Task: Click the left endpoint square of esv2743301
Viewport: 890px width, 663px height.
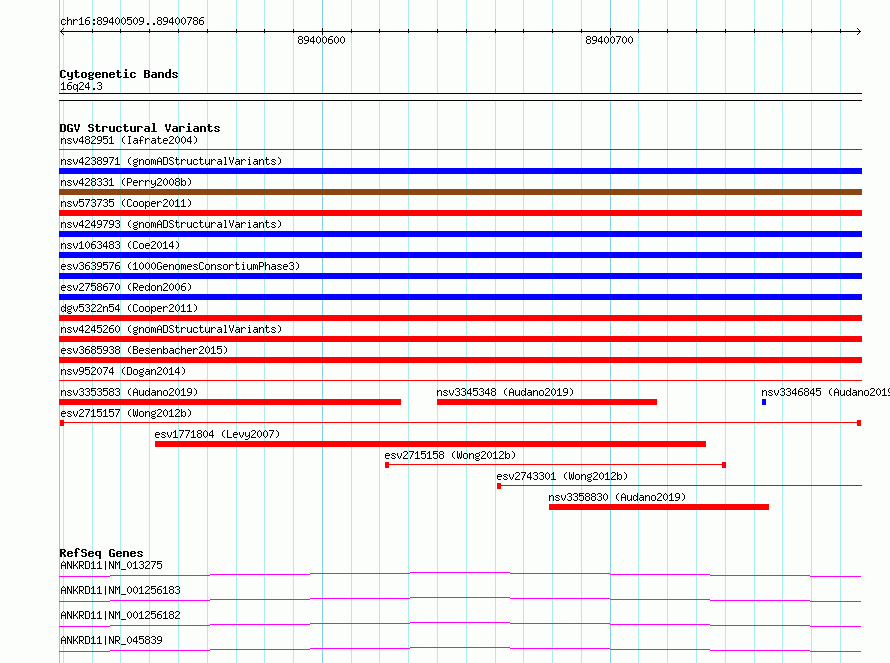Action: [499, 486]
